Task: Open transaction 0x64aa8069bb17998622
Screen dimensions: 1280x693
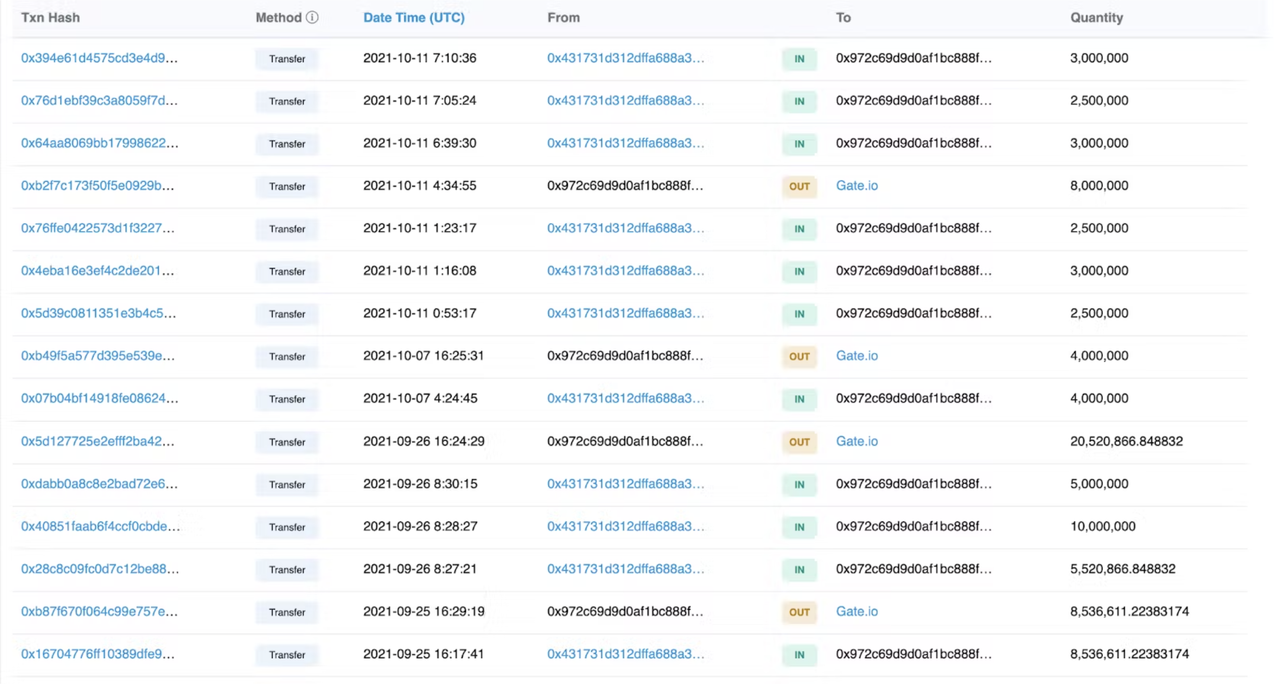Action: pos(100,143)
